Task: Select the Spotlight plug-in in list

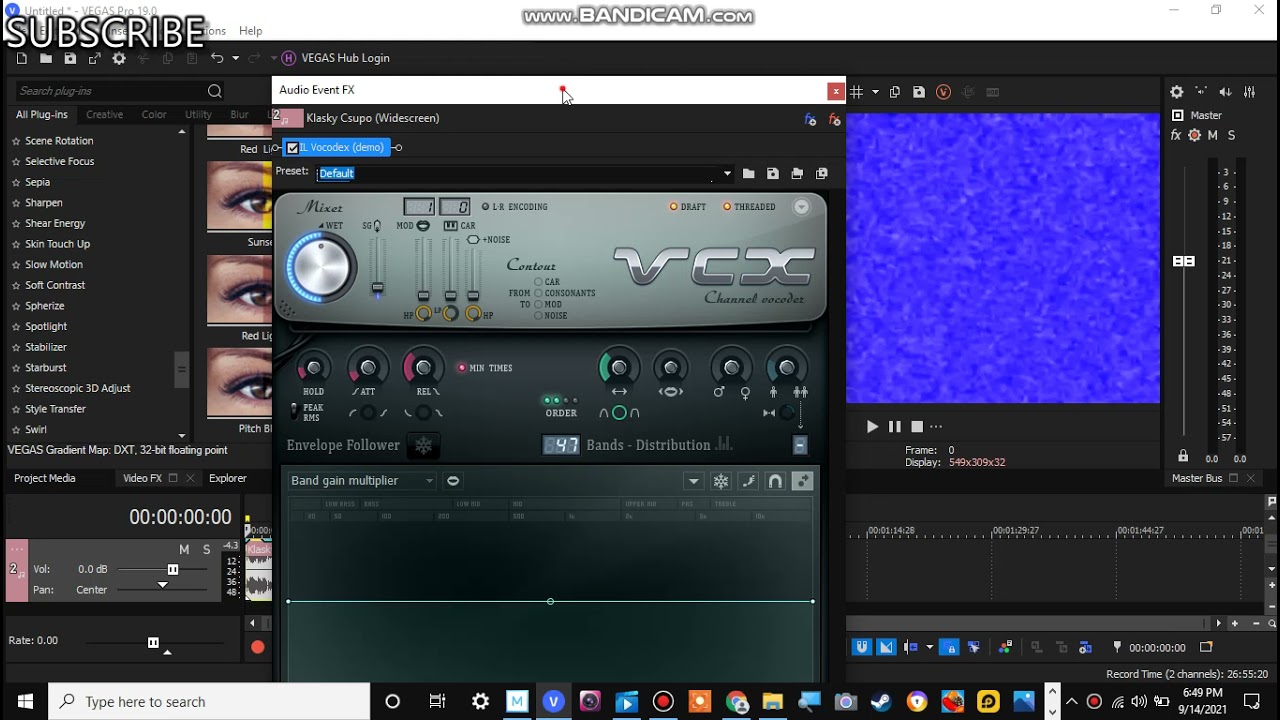Action: pos(46,326)
